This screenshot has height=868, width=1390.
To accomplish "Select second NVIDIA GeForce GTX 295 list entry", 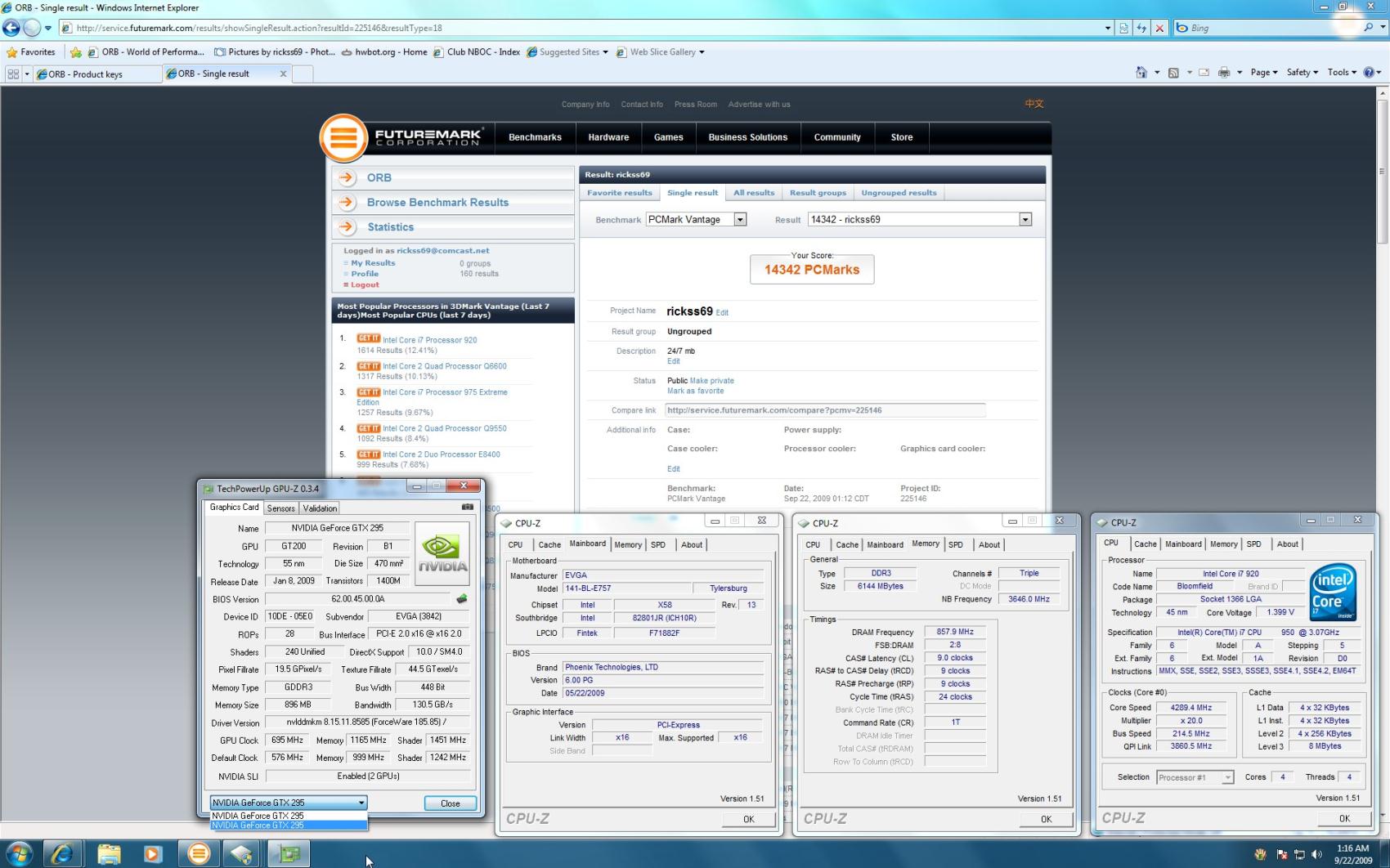I will pyautogui.click(x=289, y=825).
